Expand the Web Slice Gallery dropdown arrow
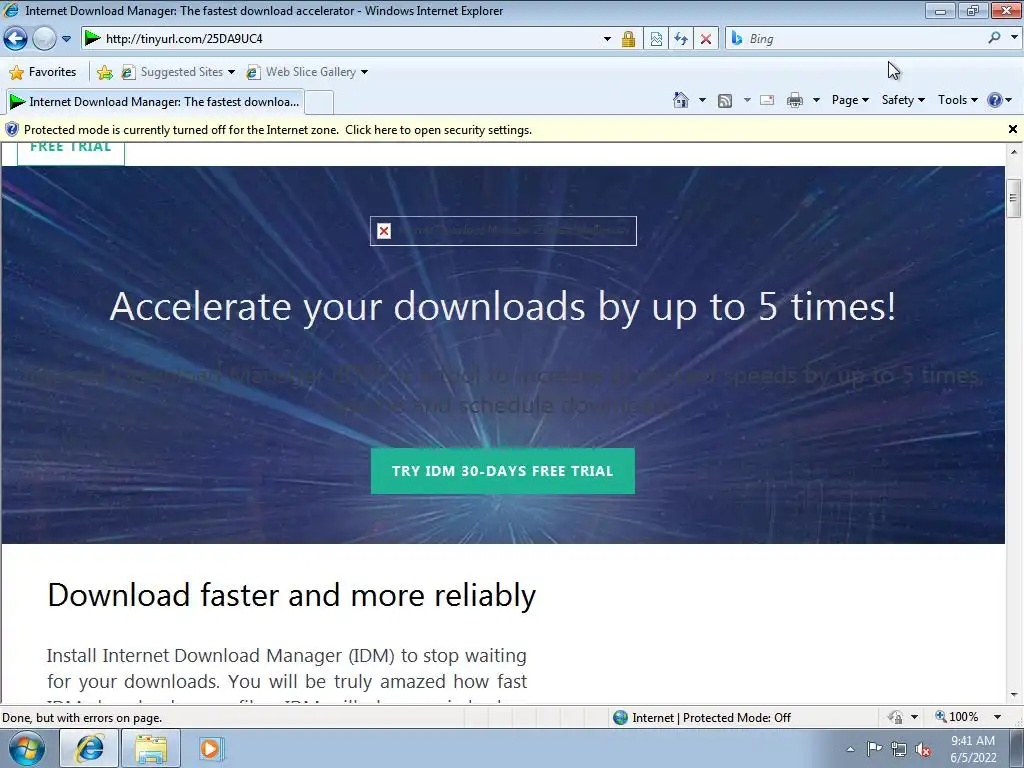The height and width of the screenshot is (768, 1024). (364, 72)
